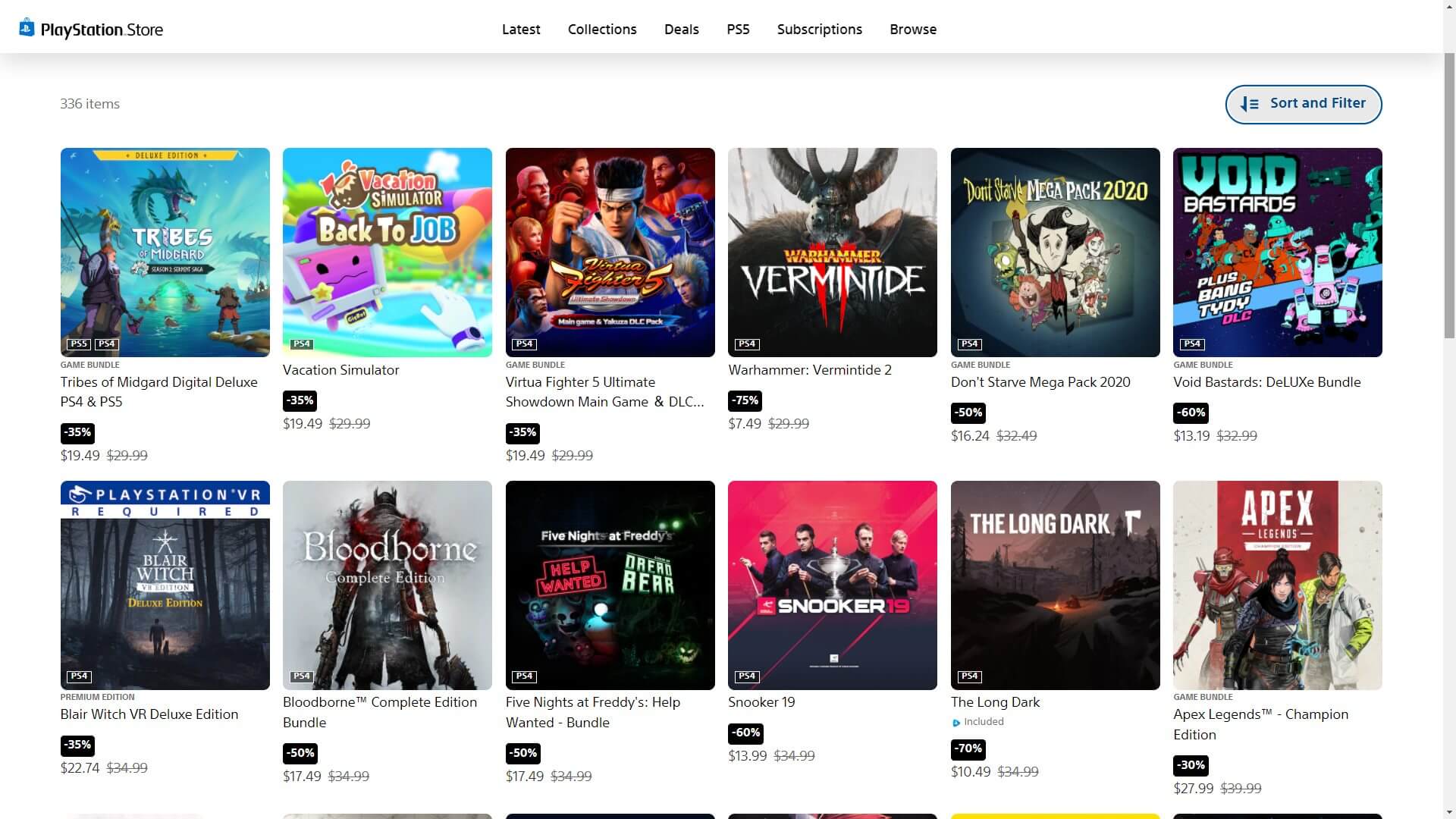
Task: Open the Apex Legends Champion Edition thumbnail
Action: pyautogui.click(x=1277, y=585)
